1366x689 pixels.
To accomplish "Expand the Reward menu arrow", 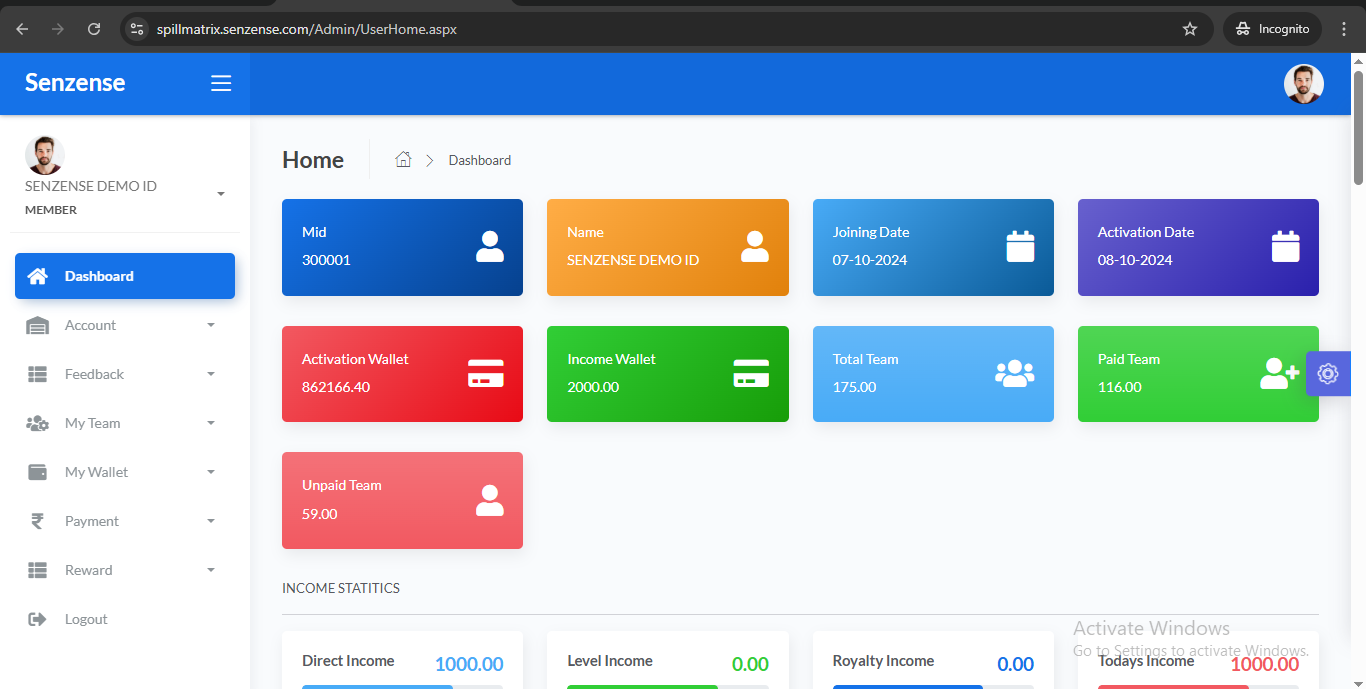I will 211,570.
